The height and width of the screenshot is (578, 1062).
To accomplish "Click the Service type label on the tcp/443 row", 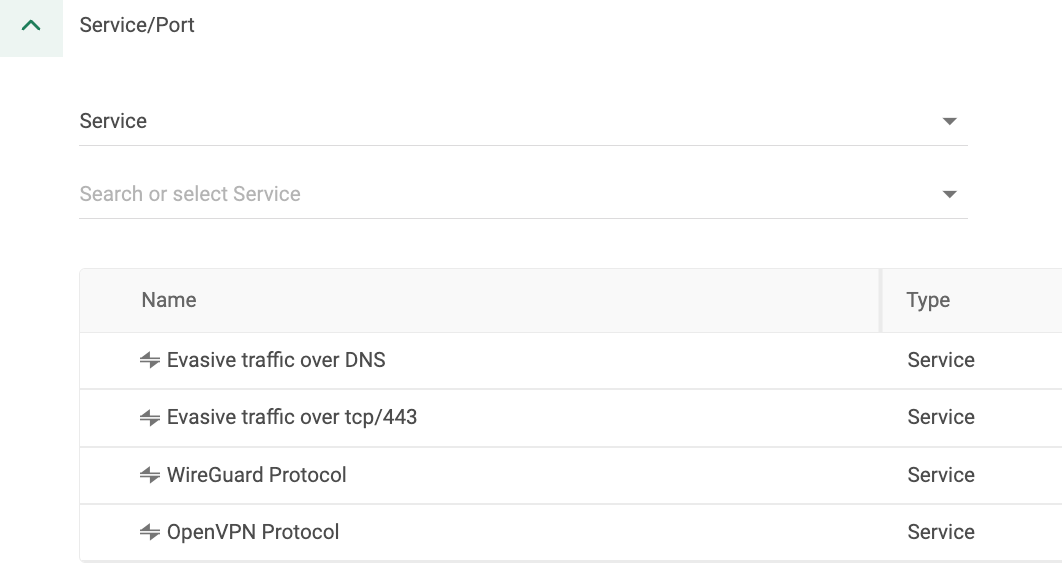I will click(x=940, y=417).
